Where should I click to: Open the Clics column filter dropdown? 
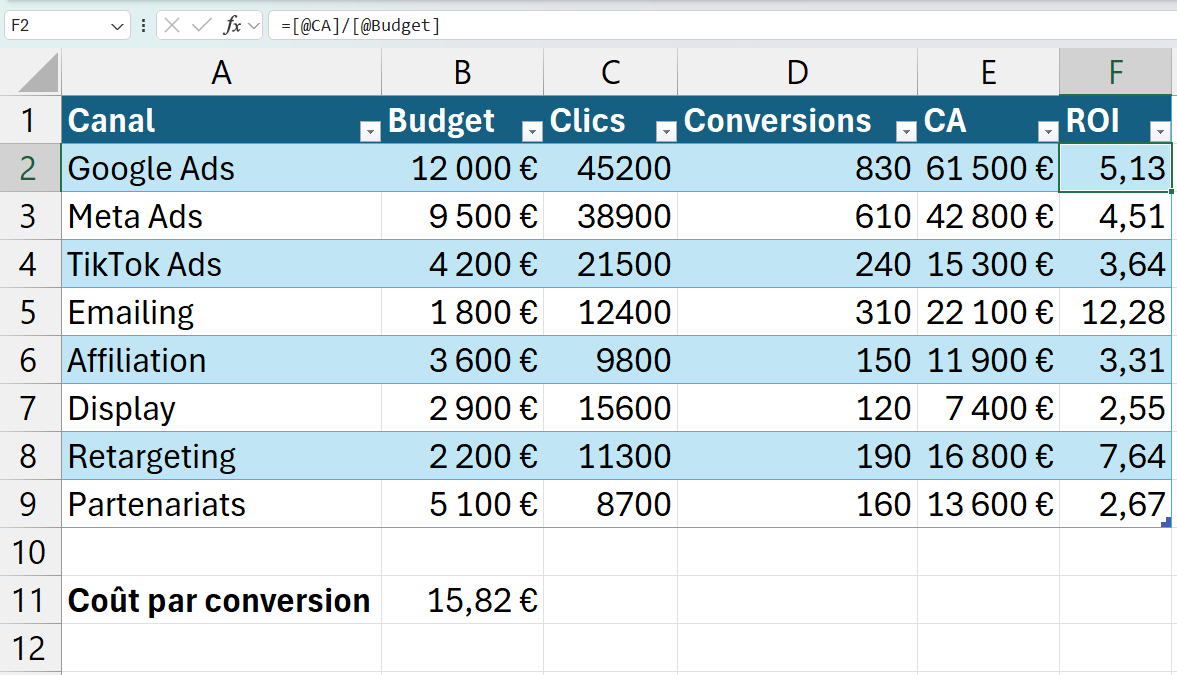[x=666, y=131]
